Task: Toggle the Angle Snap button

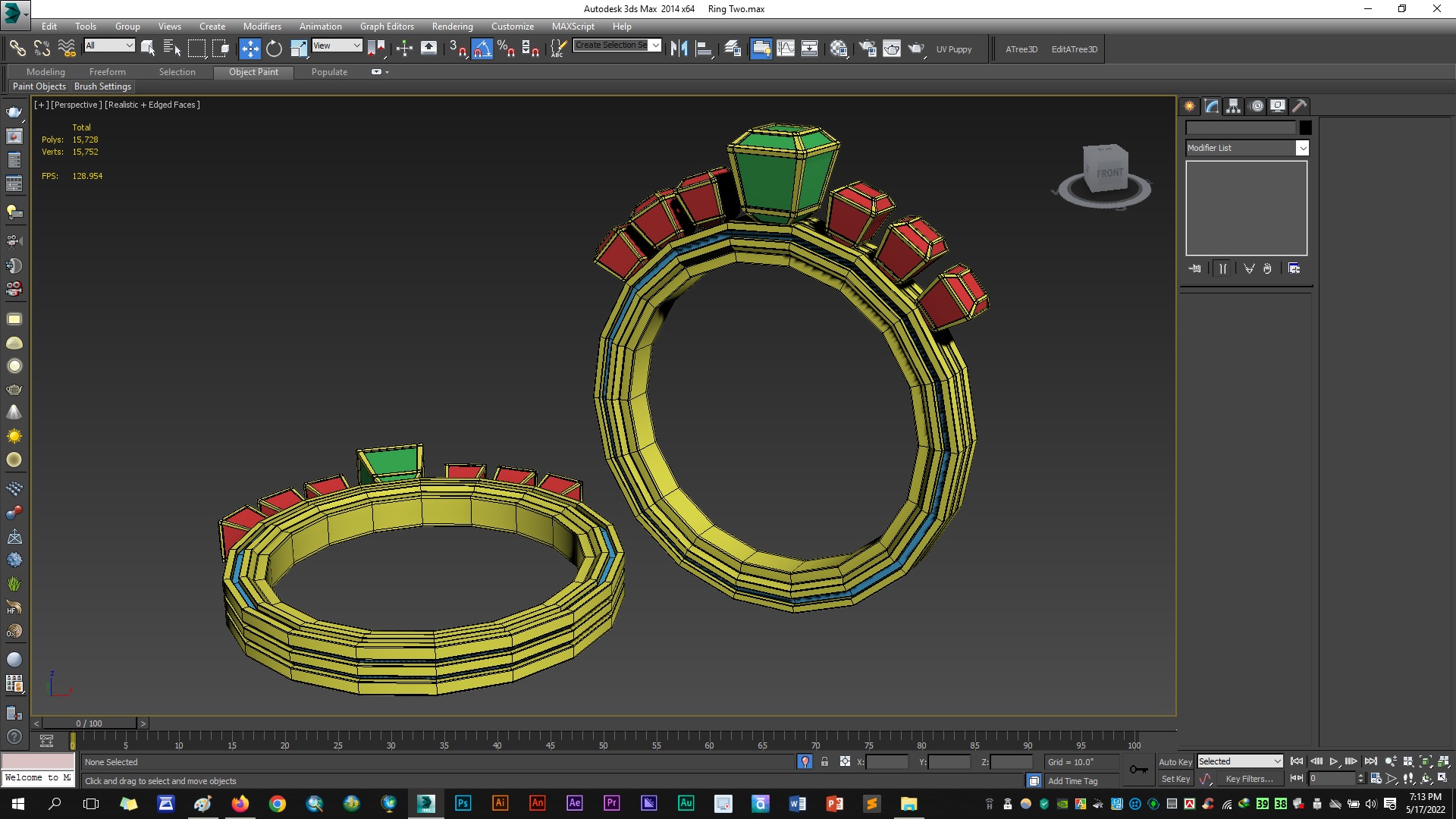Action: [482, 49]
